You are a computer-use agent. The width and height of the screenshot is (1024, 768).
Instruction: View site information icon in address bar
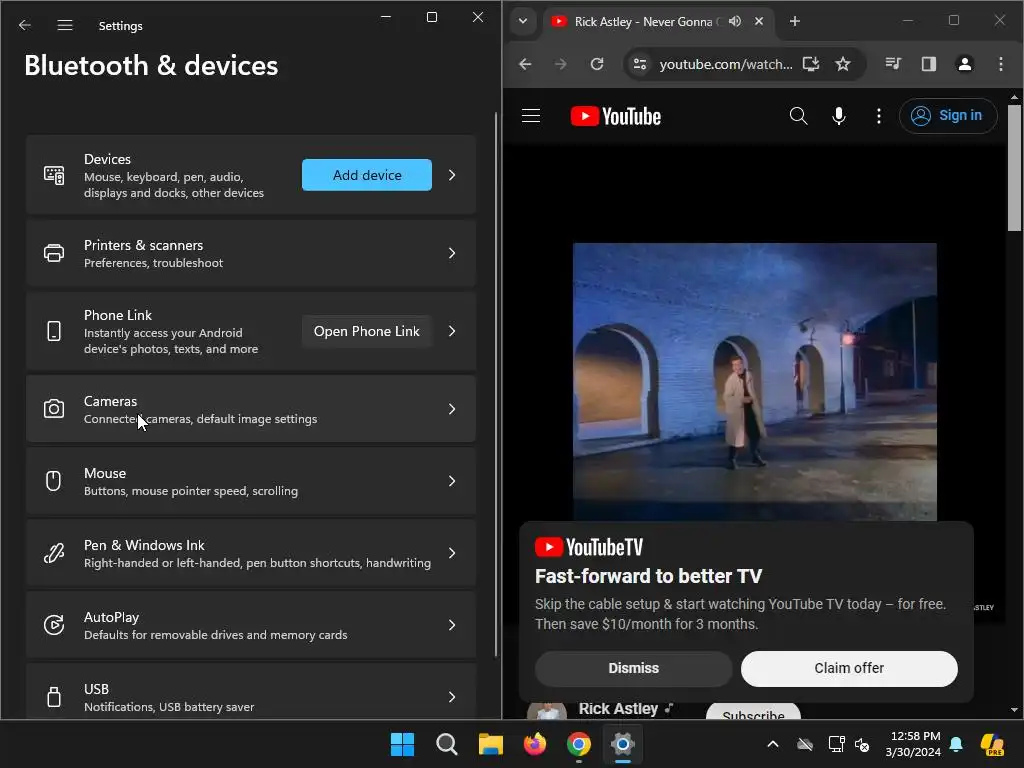640,64
